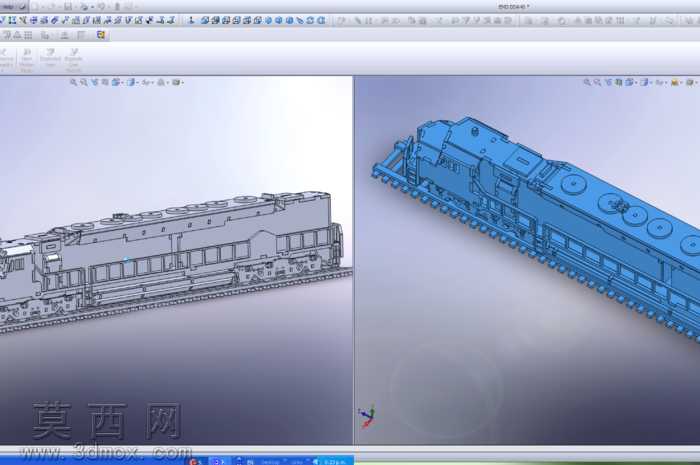Click Zoom to Area in right viewport
Screen dimensions: 700x465
coord(597,83)
